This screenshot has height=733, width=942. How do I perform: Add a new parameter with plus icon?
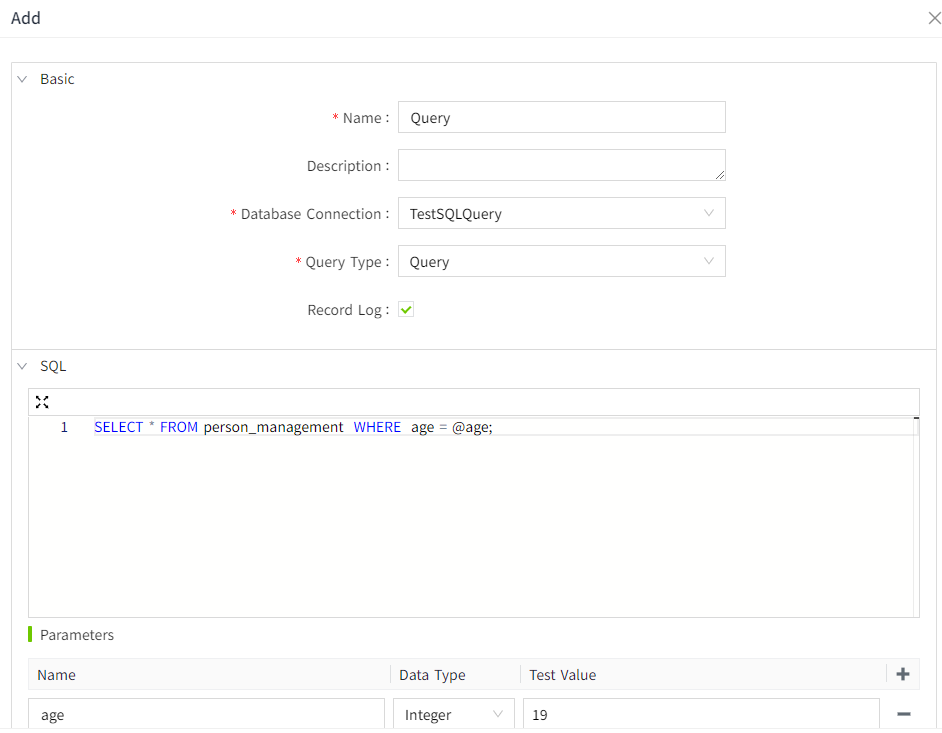click(903, 675)
